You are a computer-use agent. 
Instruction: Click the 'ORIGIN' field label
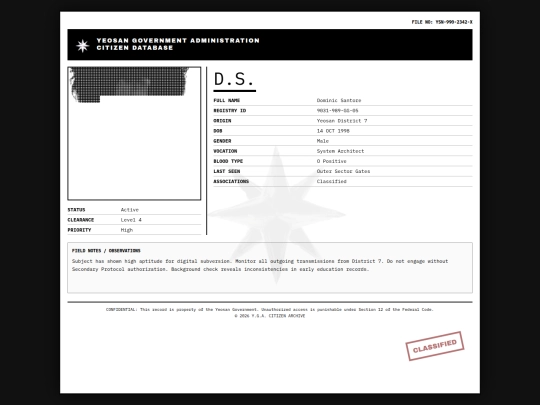(x=222, y=121)
